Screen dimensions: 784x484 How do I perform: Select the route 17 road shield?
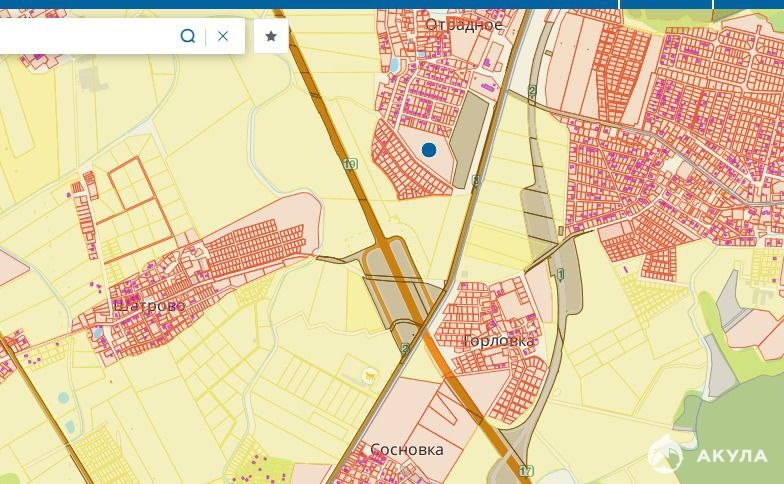[x=526, y=470]
